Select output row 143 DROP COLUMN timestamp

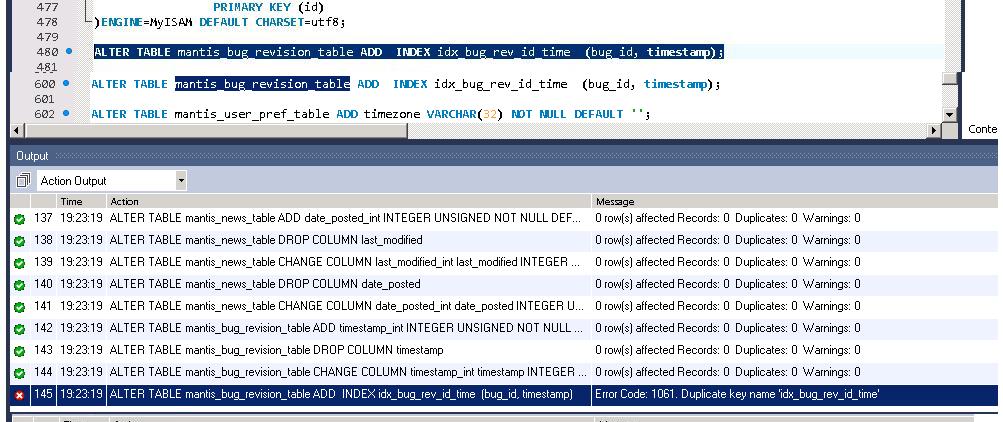coord(275,350)
